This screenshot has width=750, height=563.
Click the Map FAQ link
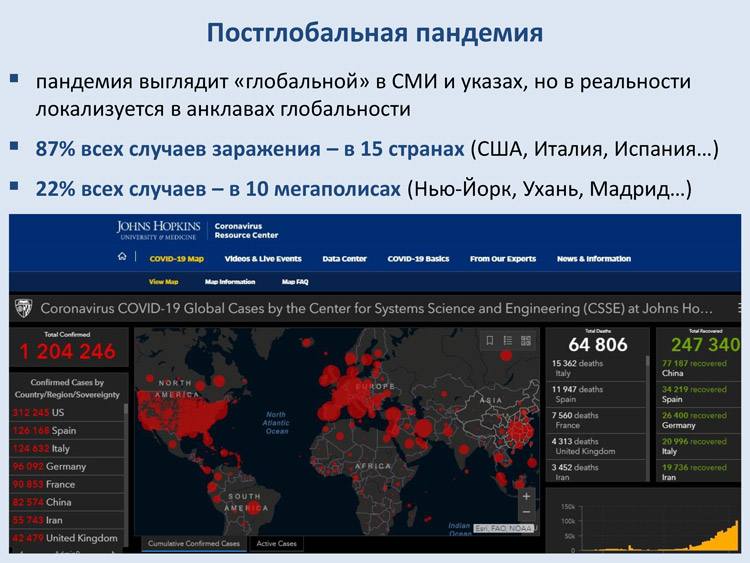pyautogui.click(x=295, y=282)
